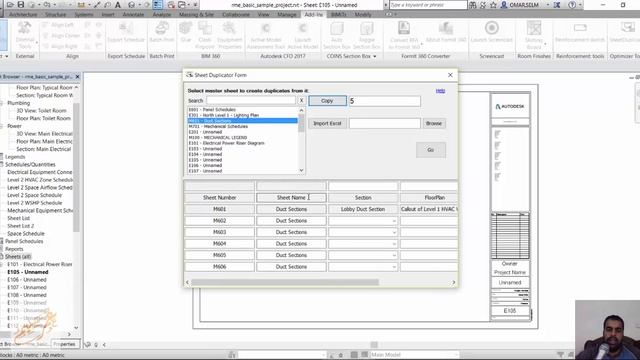The height and width of the screenshot is (360, 640).
Task: Click the Excel file path input field
Action: coord(384,123)
